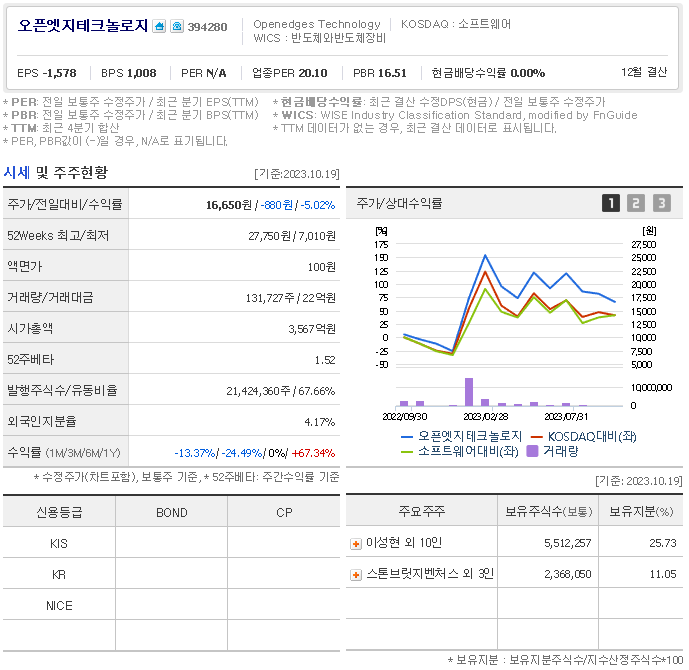Click the tallest purple volume bar in chart
Image resolution: width=689 pixels, height=670 pixels.
tap(469, 392)
